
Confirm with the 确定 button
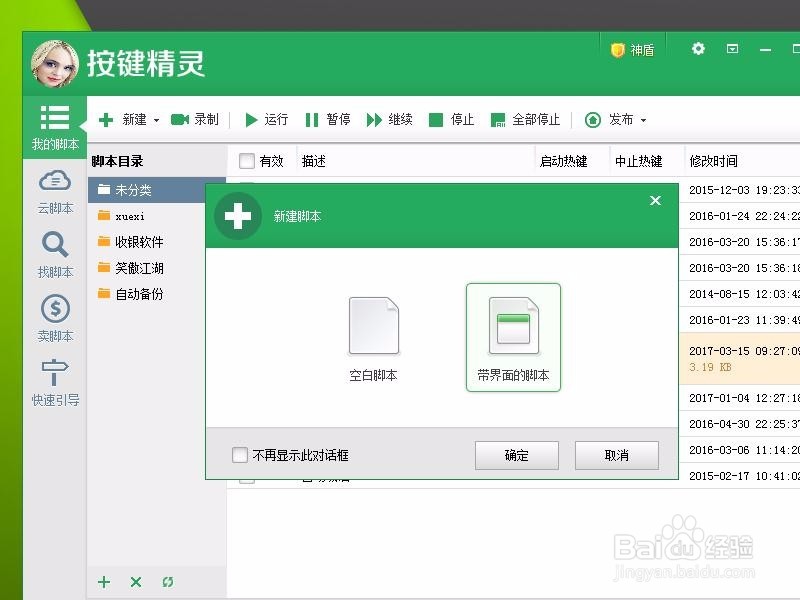(x=517, y=455)
